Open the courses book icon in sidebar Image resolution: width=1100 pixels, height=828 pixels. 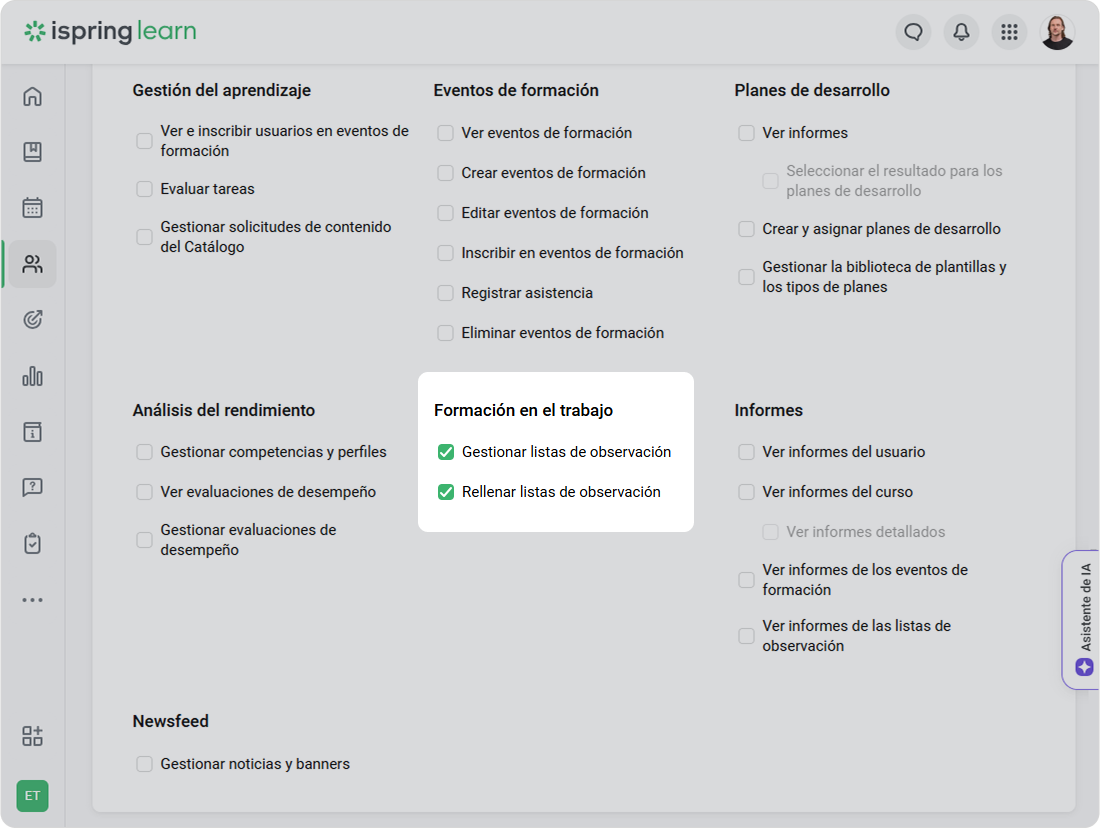[32, 152]
